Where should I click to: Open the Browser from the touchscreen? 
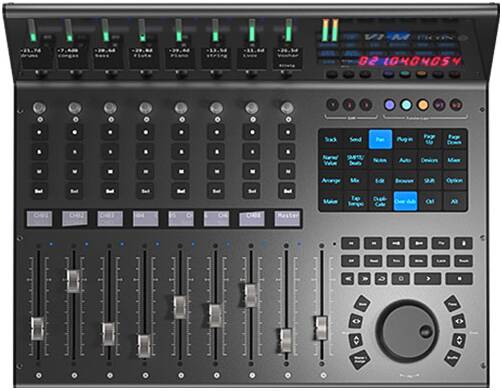405,181
